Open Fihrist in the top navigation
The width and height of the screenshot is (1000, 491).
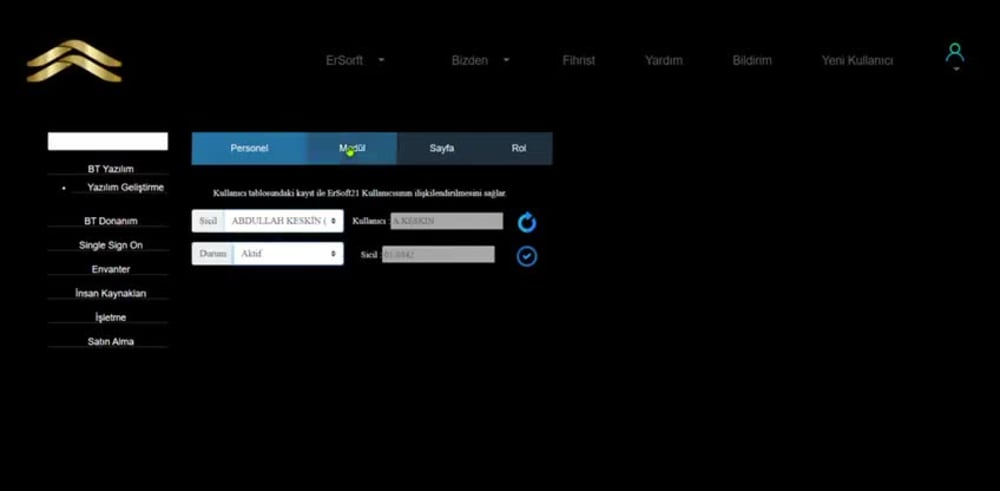578,61
